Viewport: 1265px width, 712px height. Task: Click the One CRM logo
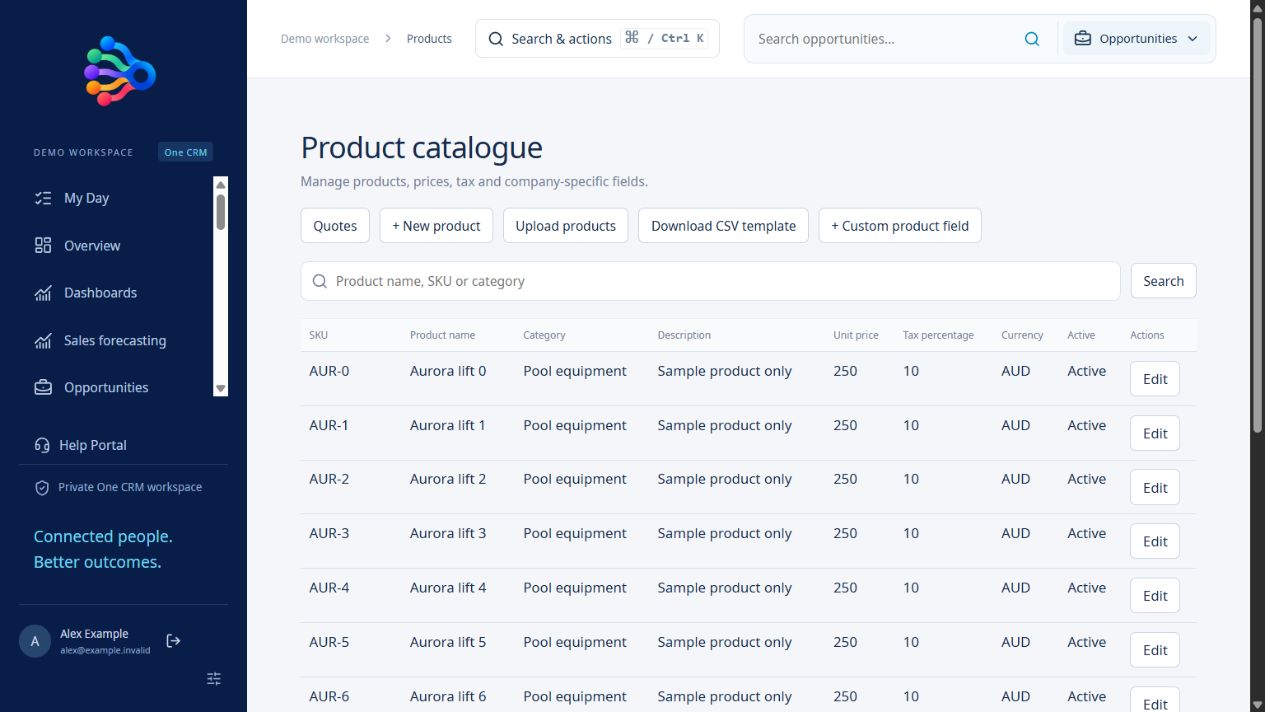click(120, 71)
